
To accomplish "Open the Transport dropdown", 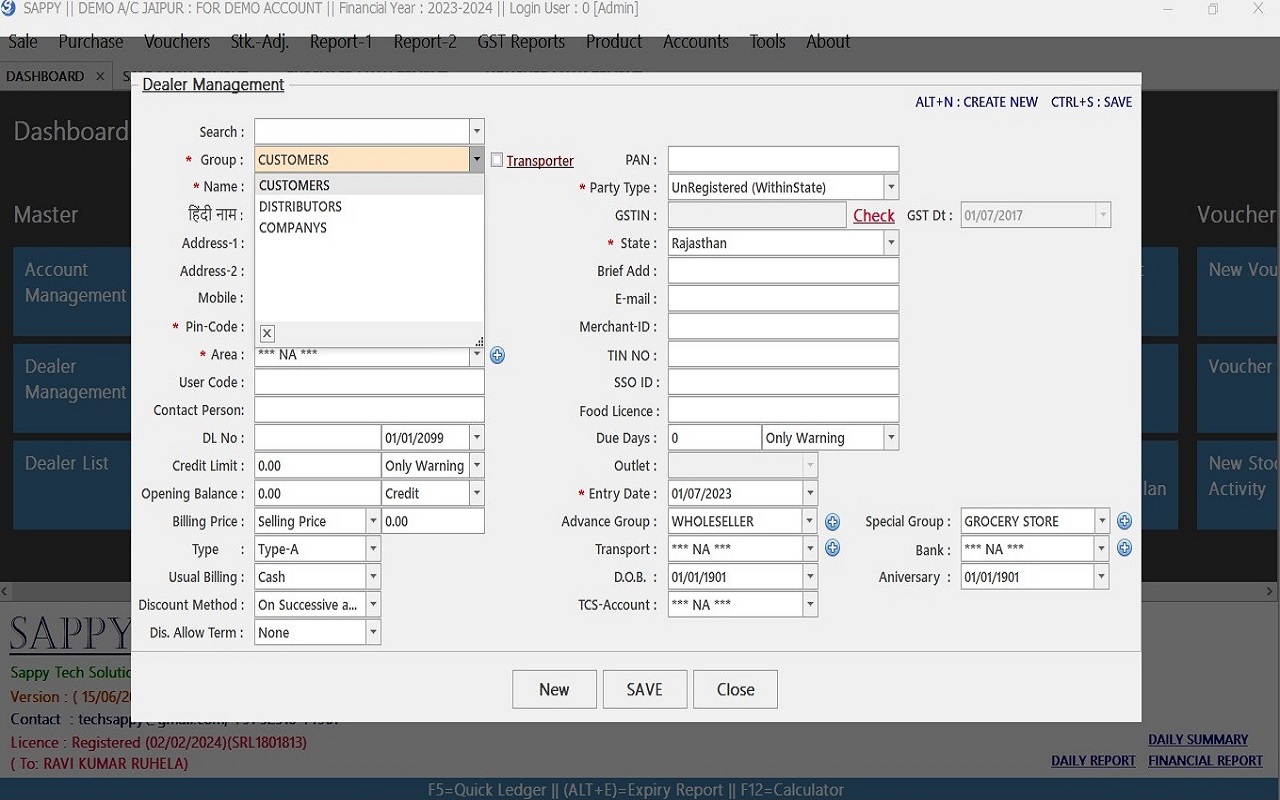I will click(x=810, y=549).
